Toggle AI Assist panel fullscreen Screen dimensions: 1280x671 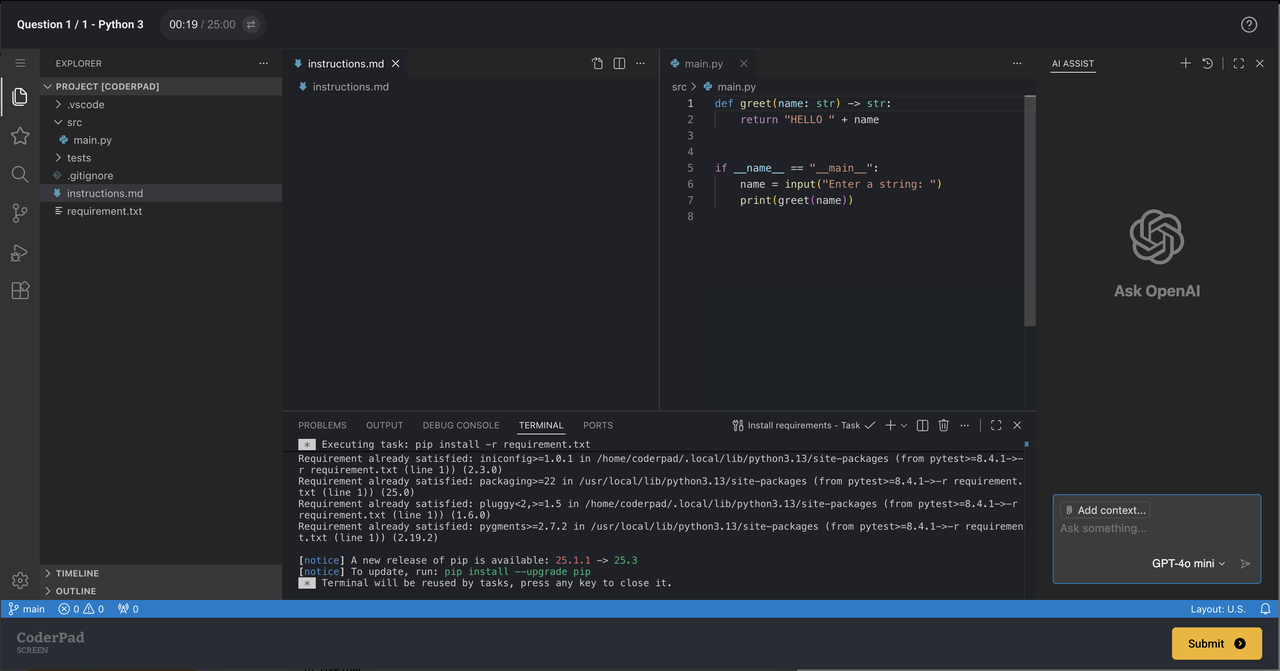(x=1238, y=63)
